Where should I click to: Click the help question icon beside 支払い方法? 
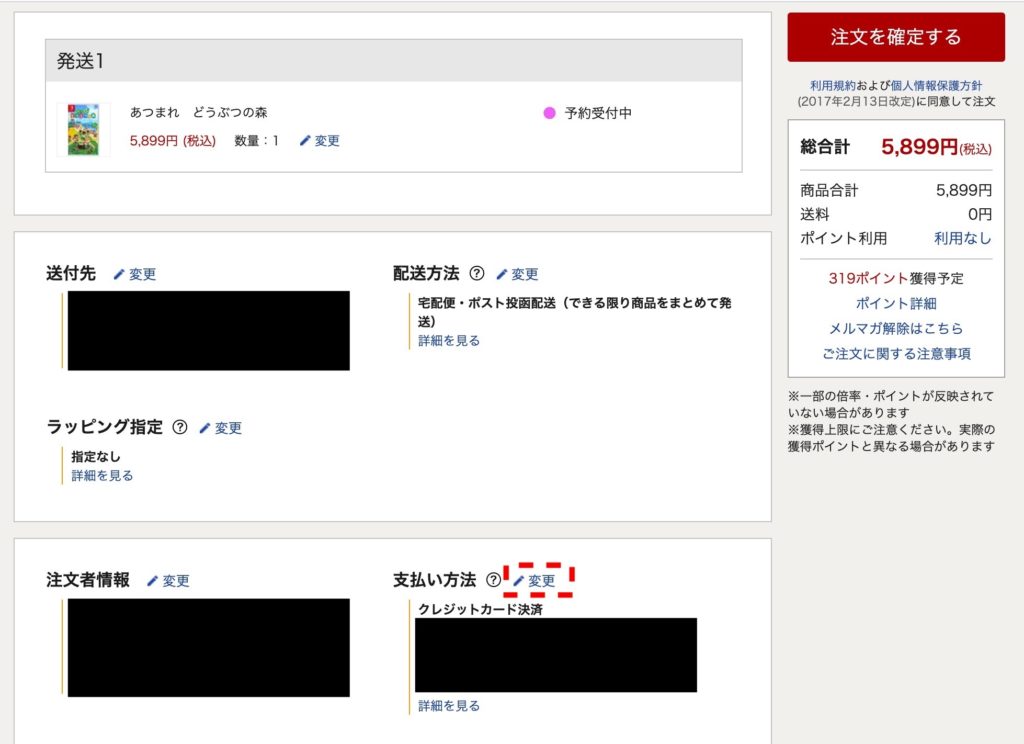coord(493,580)
